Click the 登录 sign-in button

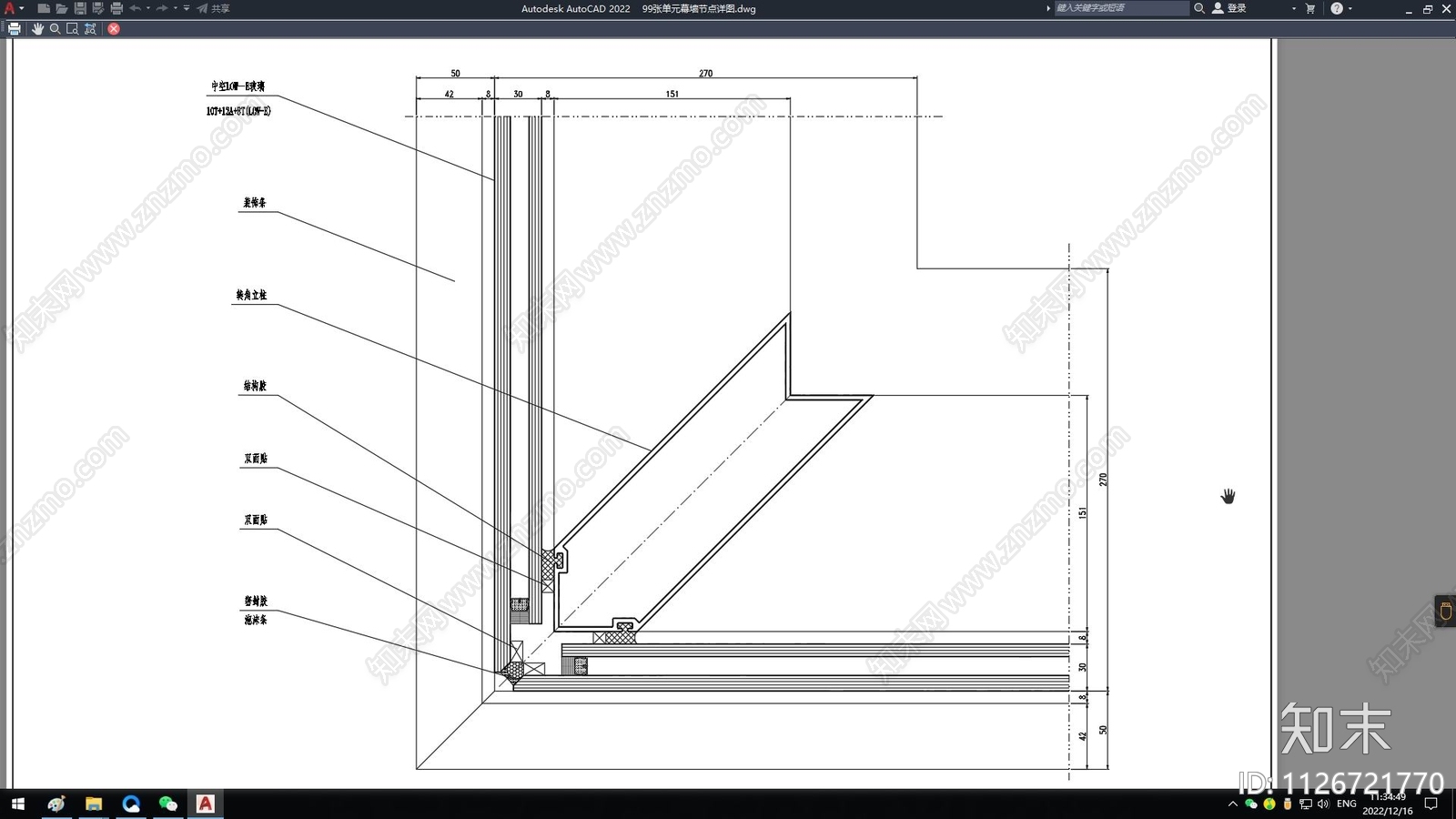coord(1229,8)
